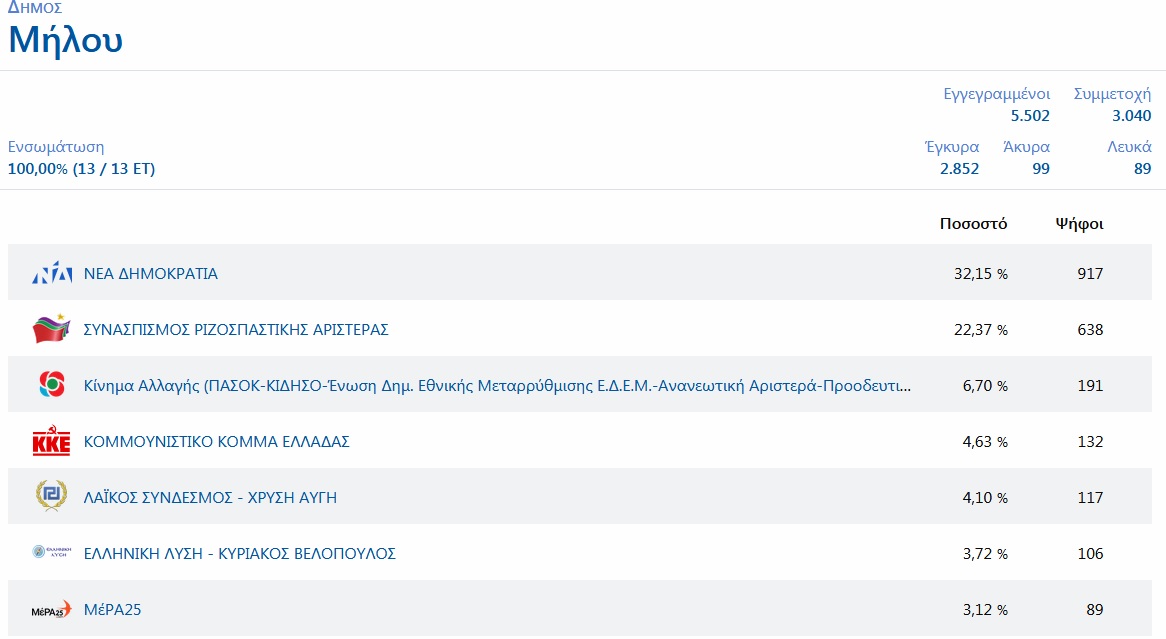Open the ΝΕΑ ΔΗΜΟΚΡΑΤΙΑ party link

pyautogui.click(x=150, y=273)
